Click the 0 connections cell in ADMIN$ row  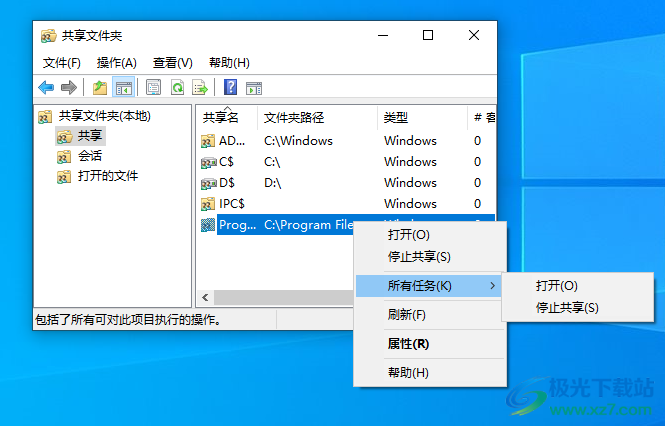tap(478, 141)
